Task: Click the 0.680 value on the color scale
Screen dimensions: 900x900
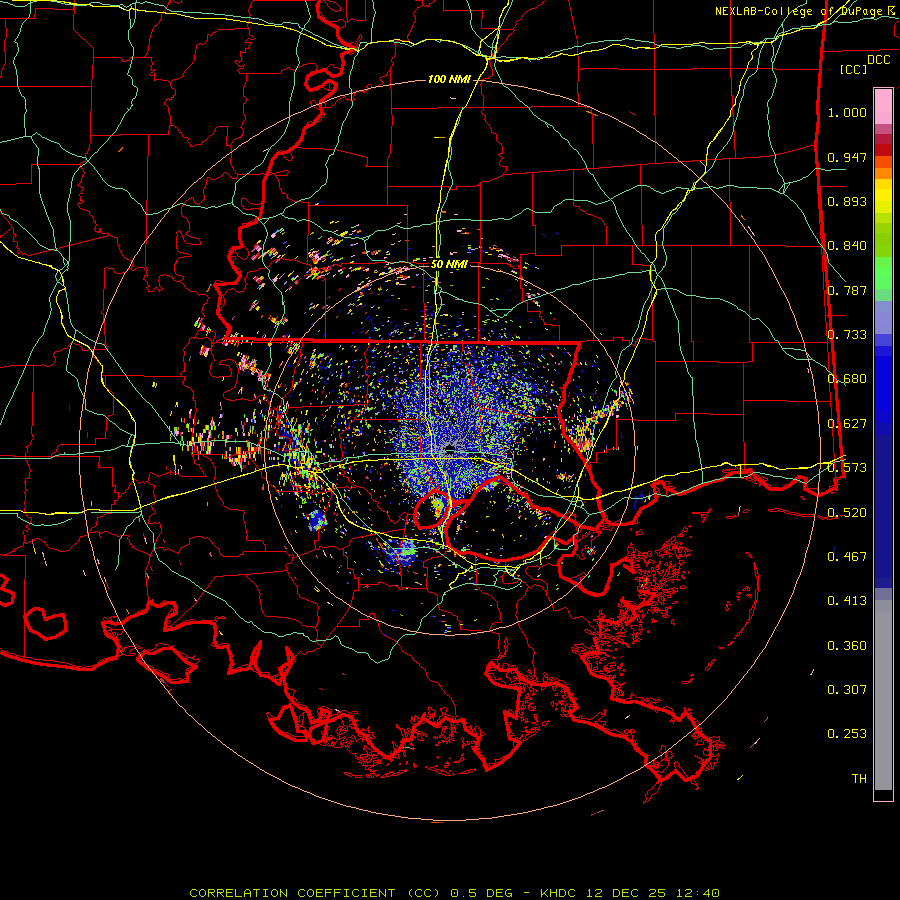Action: coord(847,379)
